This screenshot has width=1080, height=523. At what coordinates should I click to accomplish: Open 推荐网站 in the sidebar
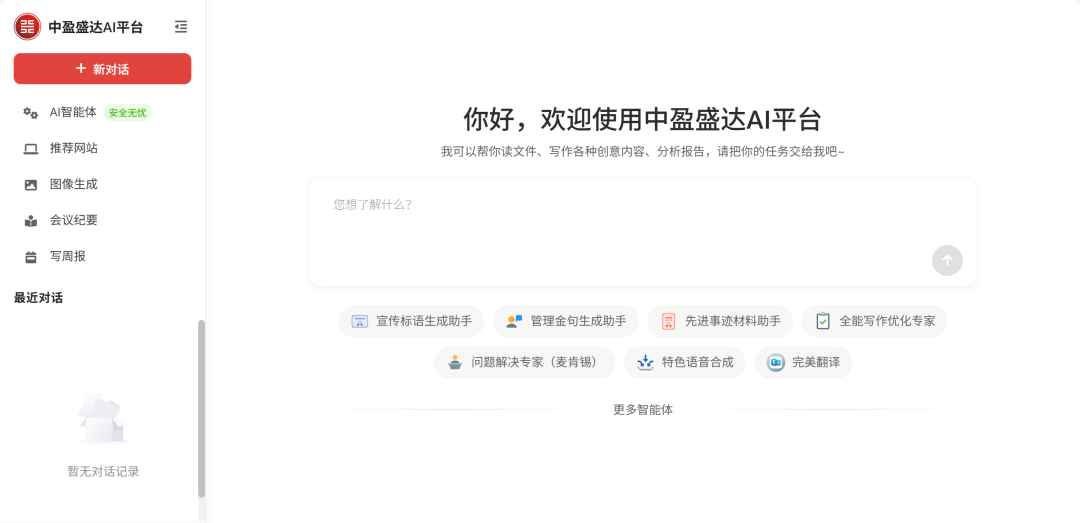tap(74, 148)
